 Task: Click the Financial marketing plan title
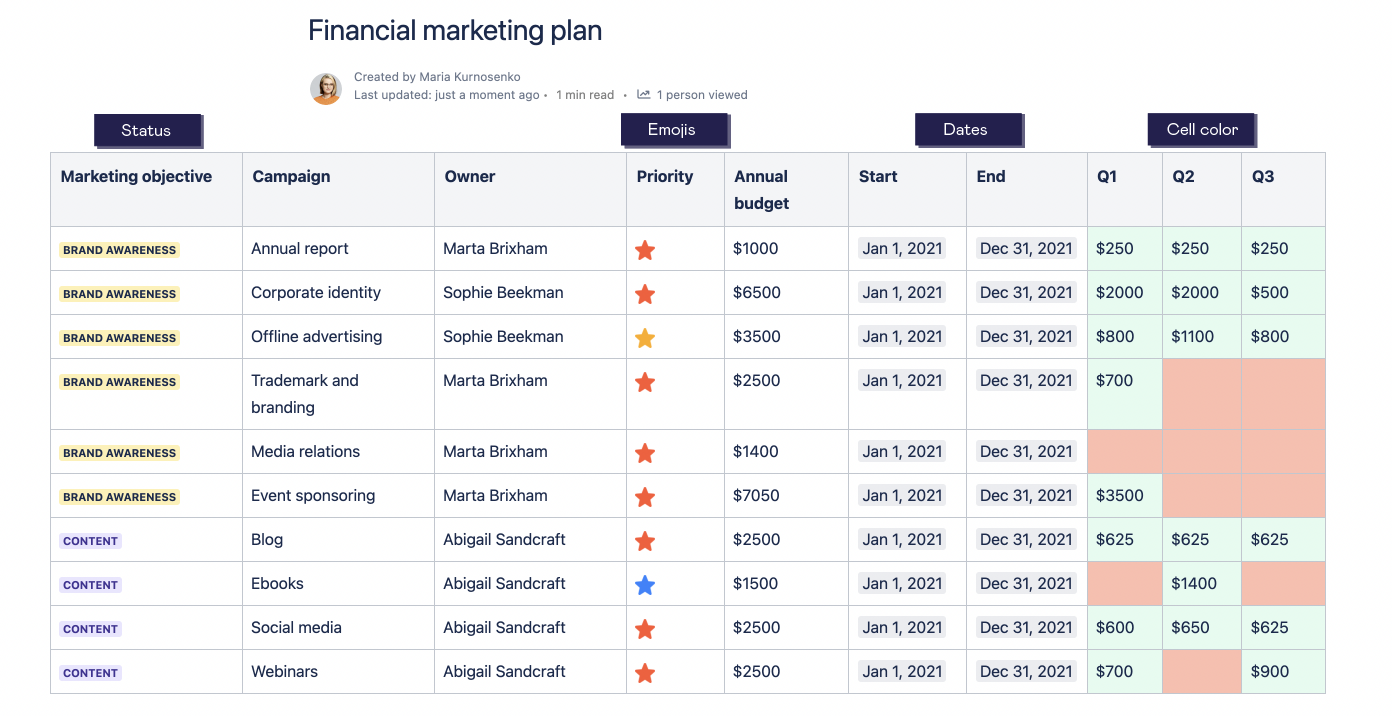[x=455, y=30]
